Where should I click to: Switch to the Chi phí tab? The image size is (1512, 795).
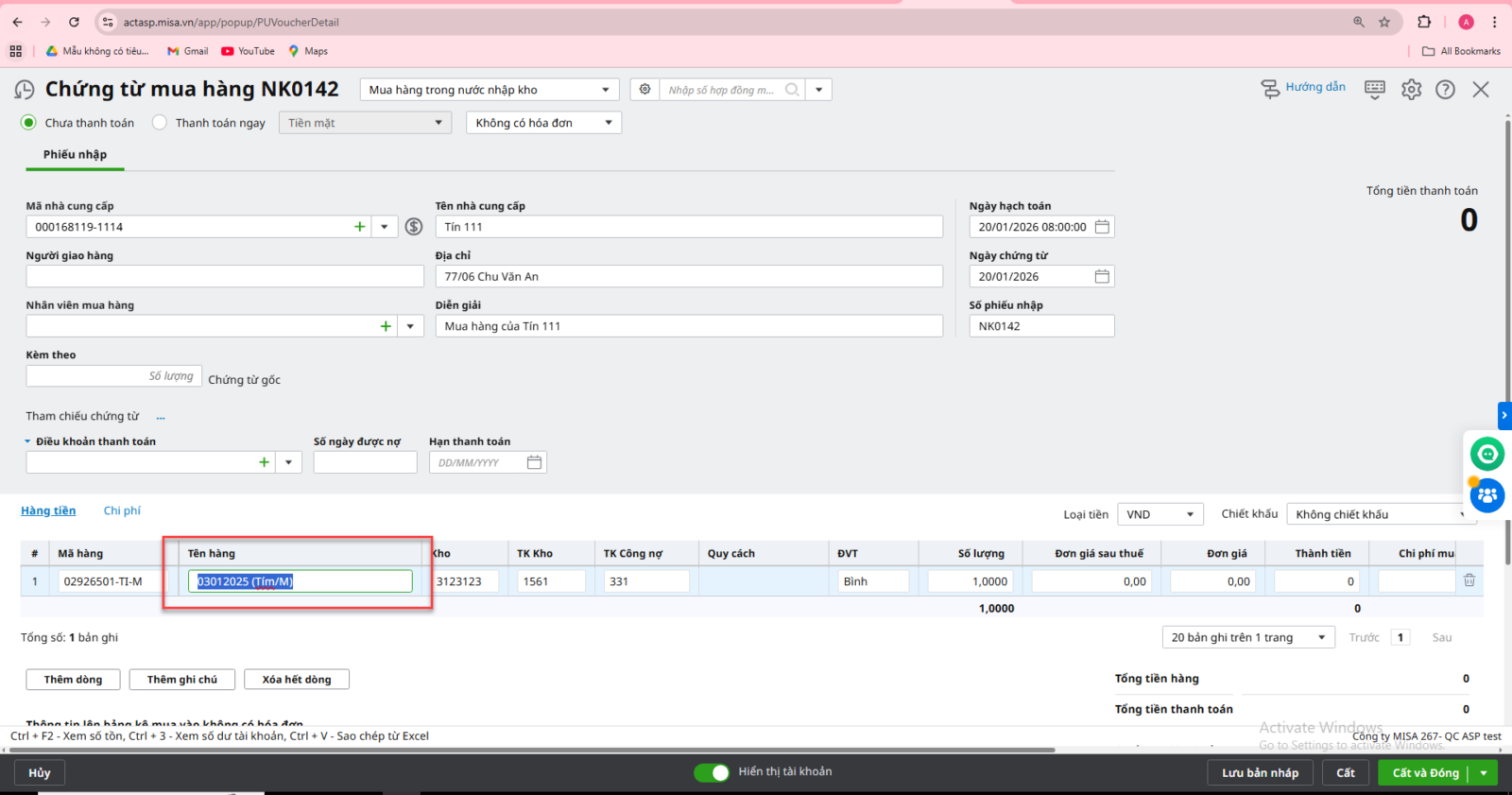click(x=122, y=510)
